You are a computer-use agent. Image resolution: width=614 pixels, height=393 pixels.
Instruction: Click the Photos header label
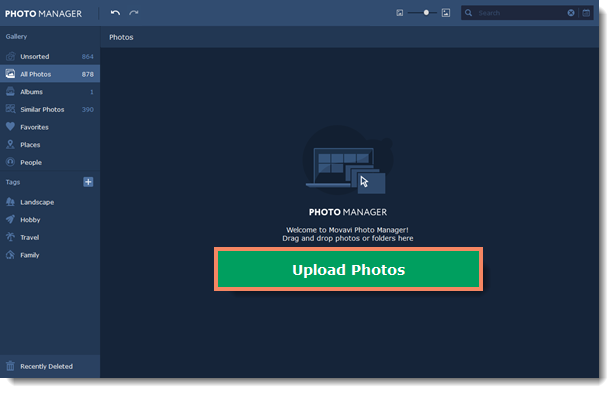click(x=121, y=37)
